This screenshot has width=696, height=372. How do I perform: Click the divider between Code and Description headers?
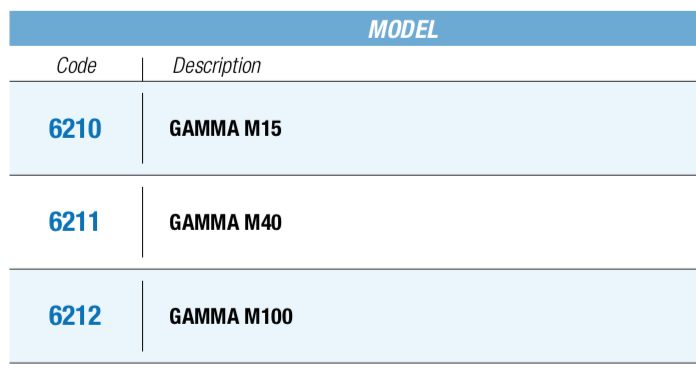[142, 69]
